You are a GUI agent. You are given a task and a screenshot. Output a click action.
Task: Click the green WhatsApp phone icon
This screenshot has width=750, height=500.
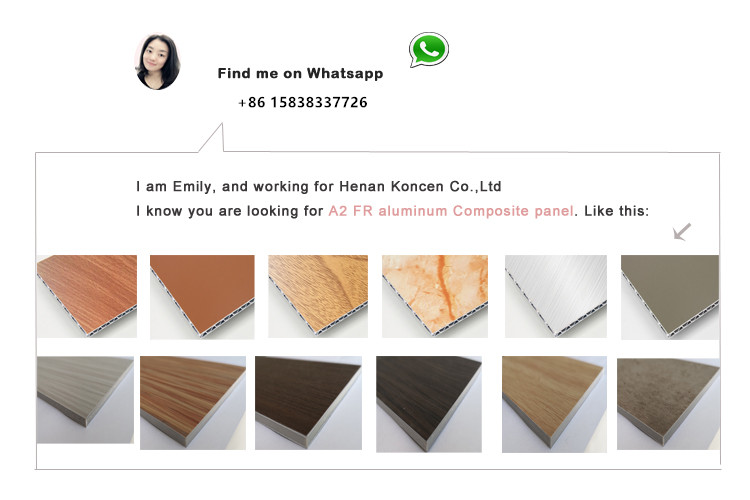tap(429, 50)
